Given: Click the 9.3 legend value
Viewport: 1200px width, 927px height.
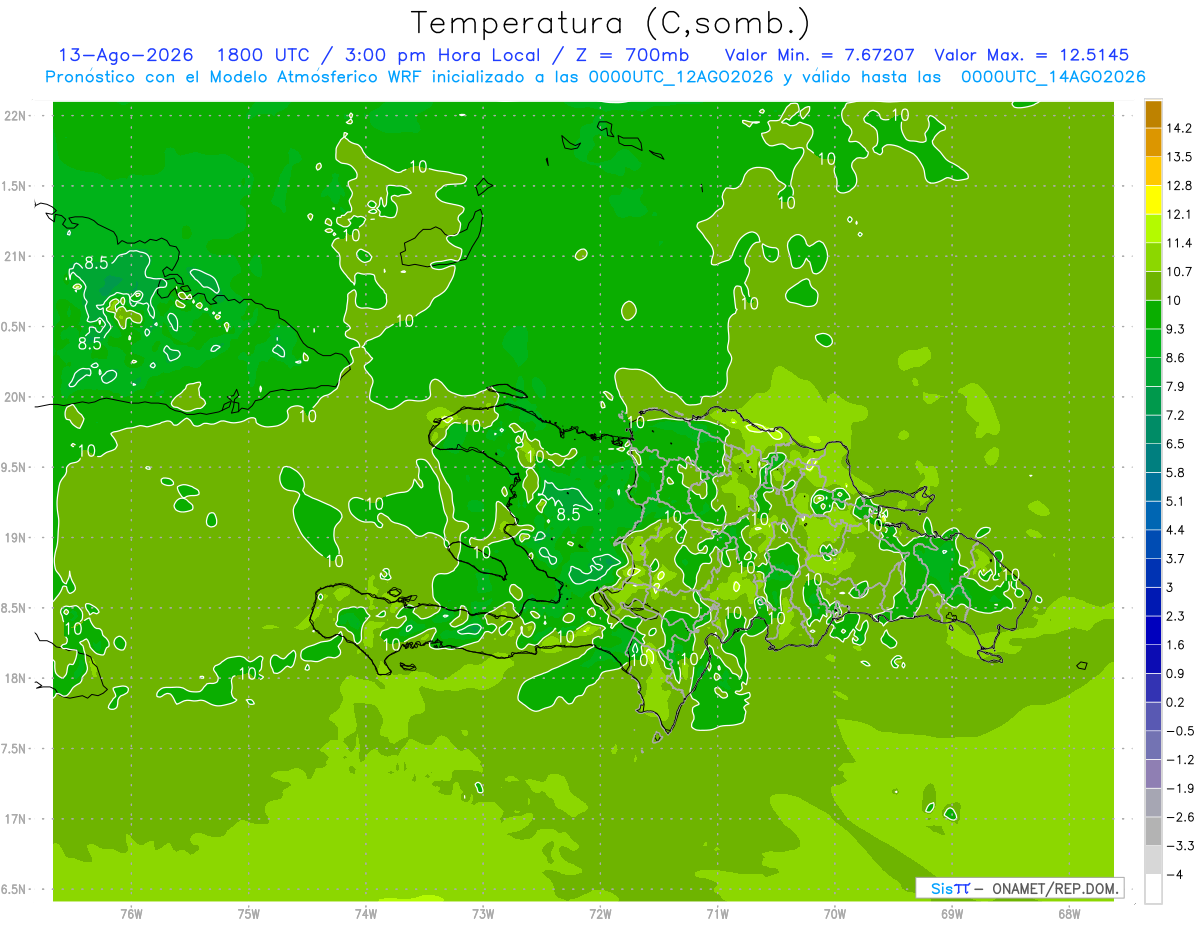Looking at the screenshot, I should (1176, 329).
